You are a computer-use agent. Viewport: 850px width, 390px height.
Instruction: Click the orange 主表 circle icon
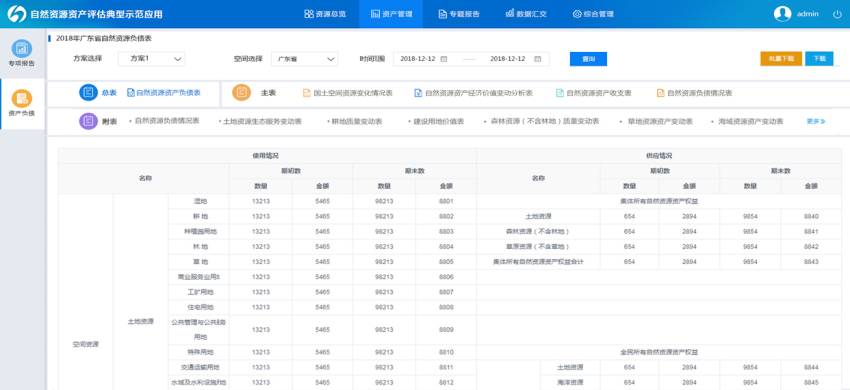[241, 93]
